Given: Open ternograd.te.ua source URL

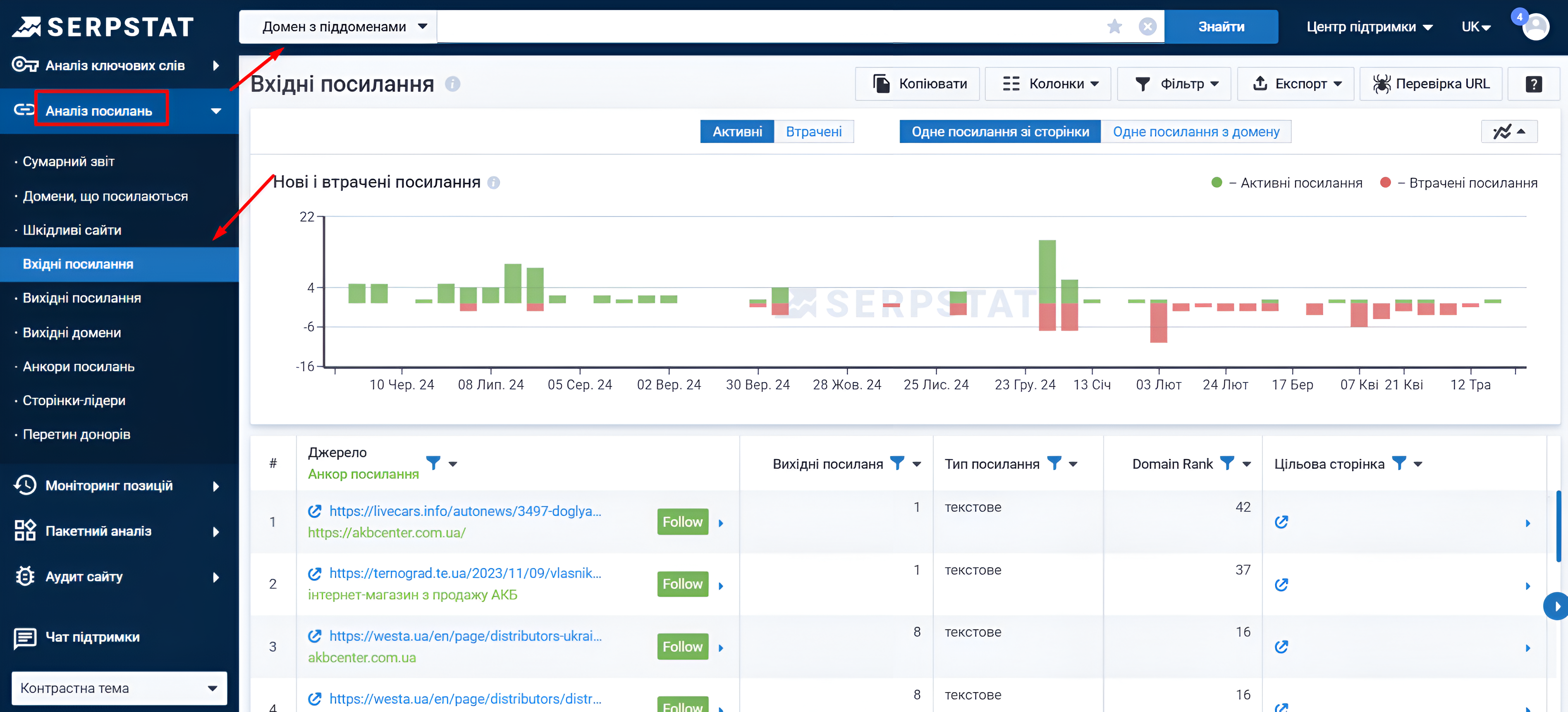Looking at the screenshot, I should point(466,573).
